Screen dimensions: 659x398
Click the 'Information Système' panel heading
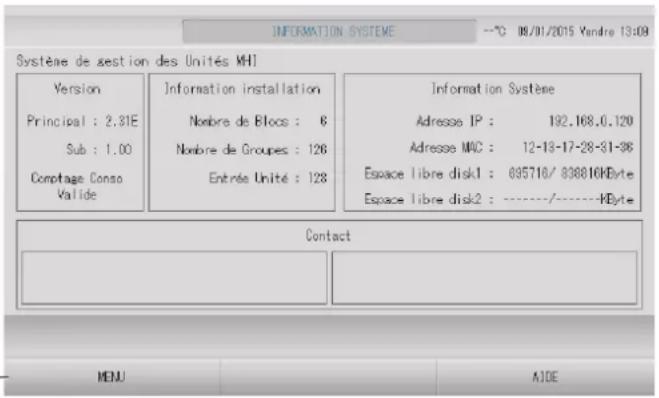(493, 89)
